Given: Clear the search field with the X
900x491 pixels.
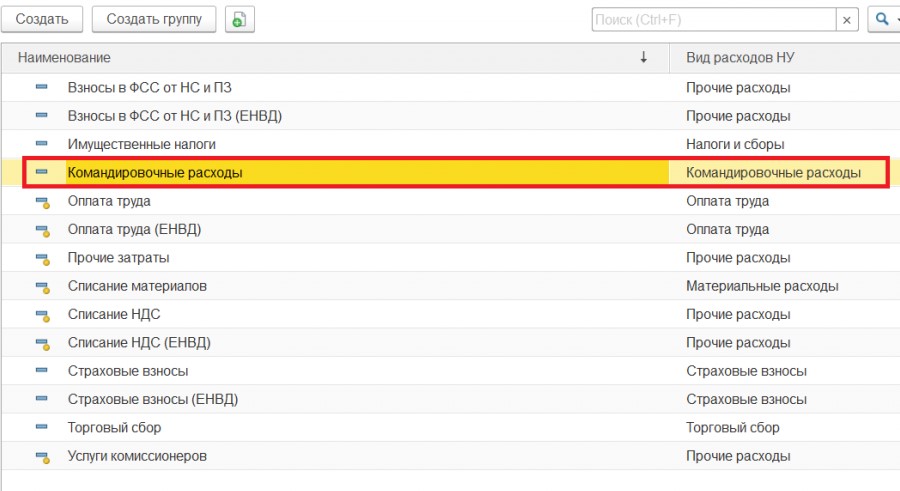Looking at the screenshot, I should (848, 19).
